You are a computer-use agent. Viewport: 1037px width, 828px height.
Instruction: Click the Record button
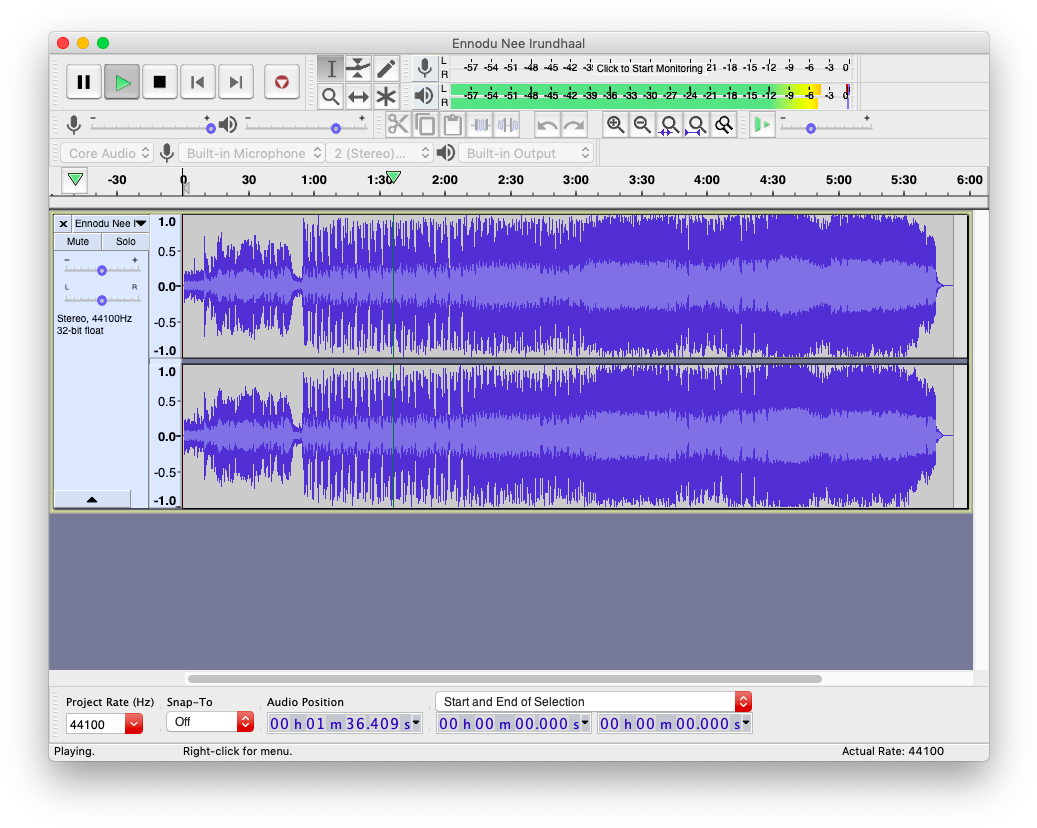[x=282, y=82]
